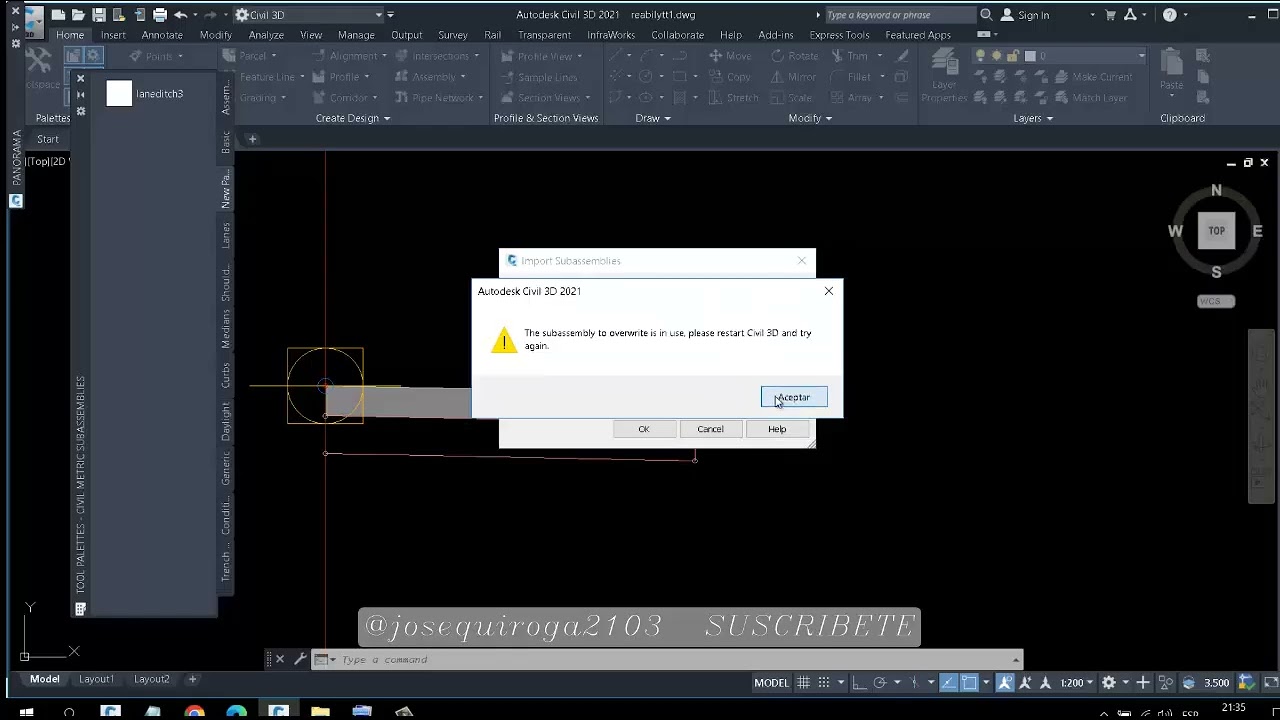Click the Move tool in Modify panel

pyautogui.click(x=730, y=56)
